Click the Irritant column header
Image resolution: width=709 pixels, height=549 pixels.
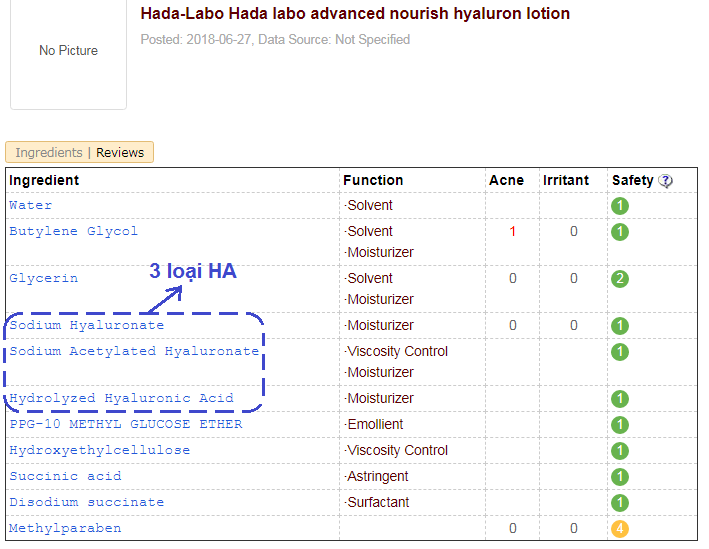[566, 180]
